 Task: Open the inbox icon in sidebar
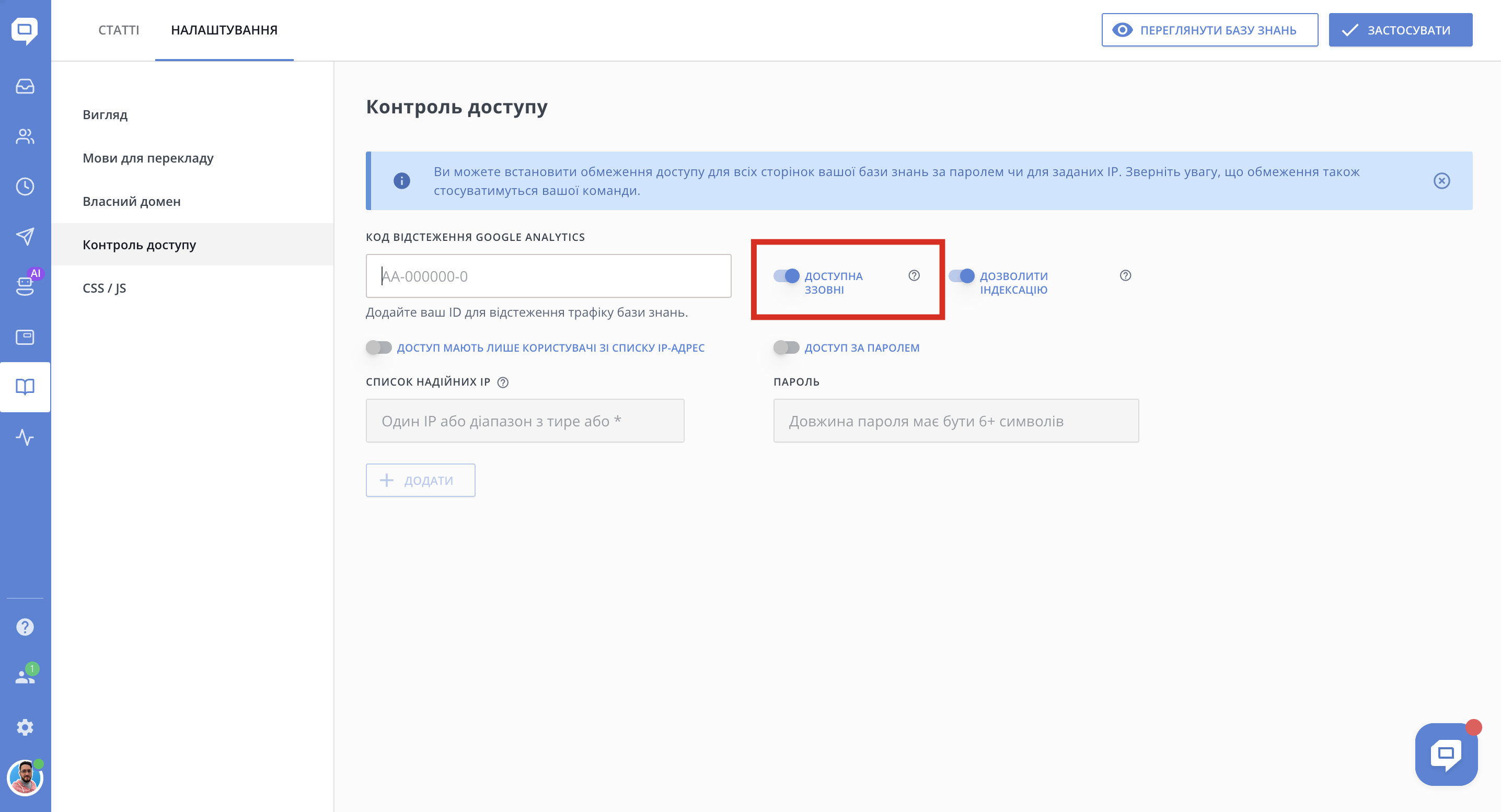point(25,86)
